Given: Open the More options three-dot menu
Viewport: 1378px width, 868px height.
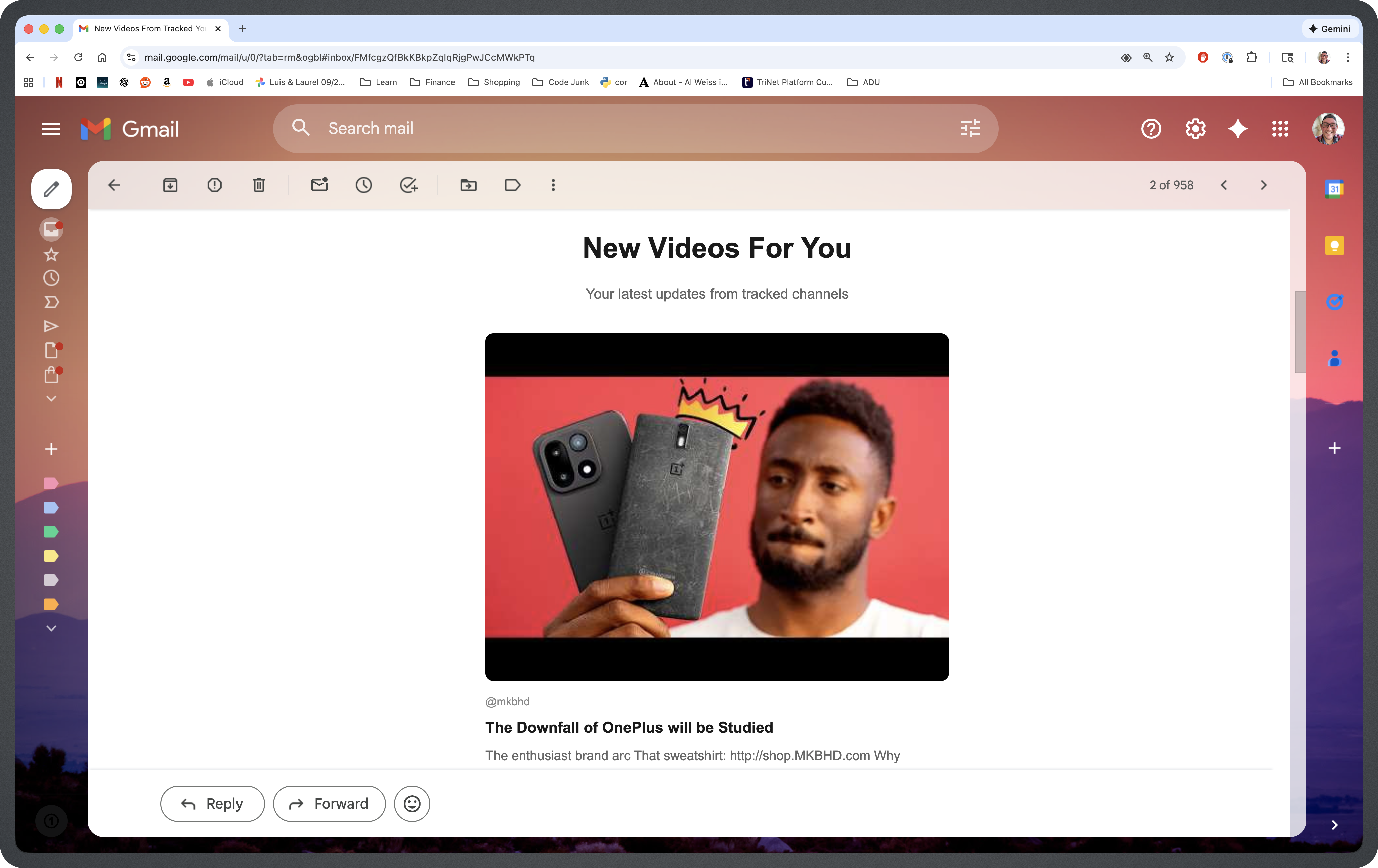Looking at the screenshot, I should [x=553, y=185].
